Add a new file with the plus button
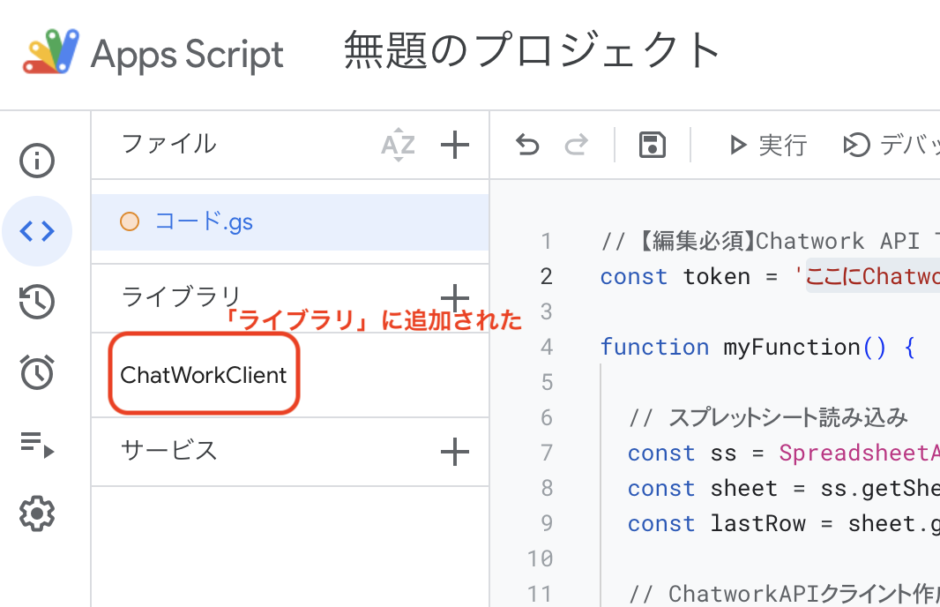 pyautogui.click(x=455, y=145)
